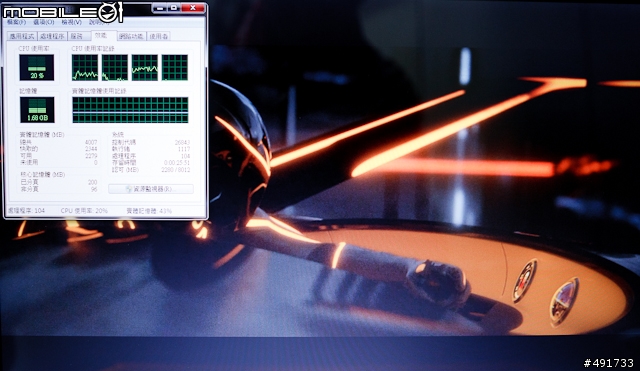Click the 執行緒 value 1117
The height and width of the screenshot is (371, 640).
pos(184,149)
